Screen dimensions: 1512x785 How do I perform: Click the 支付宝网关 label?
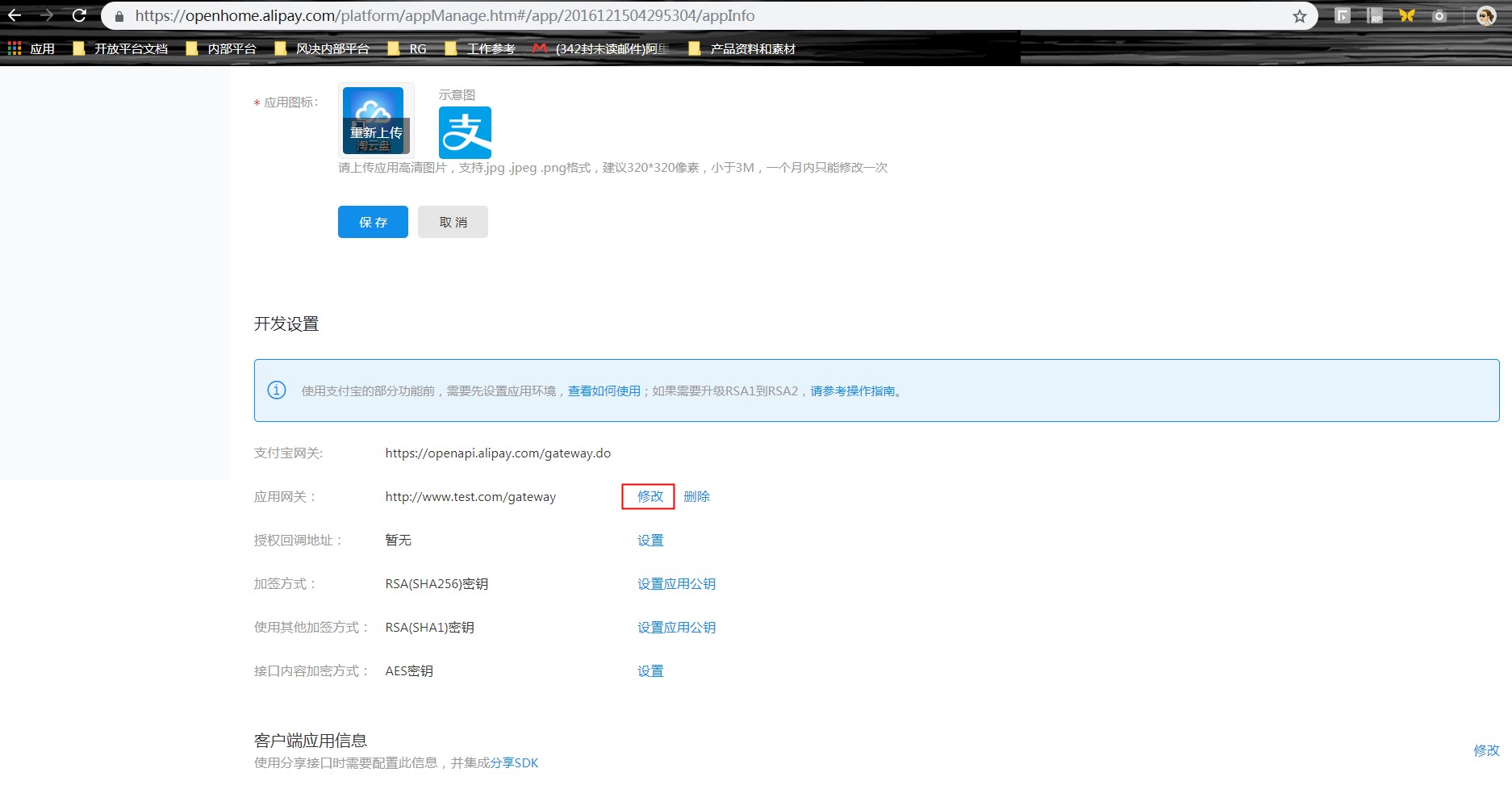click(288, 453)
